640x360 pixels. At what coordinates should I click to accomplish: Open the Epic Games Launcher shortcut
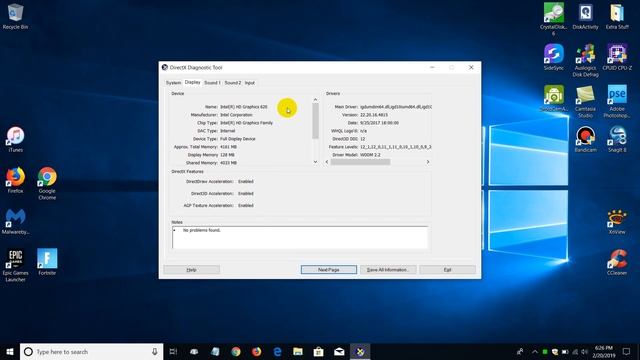click(16, 265)
